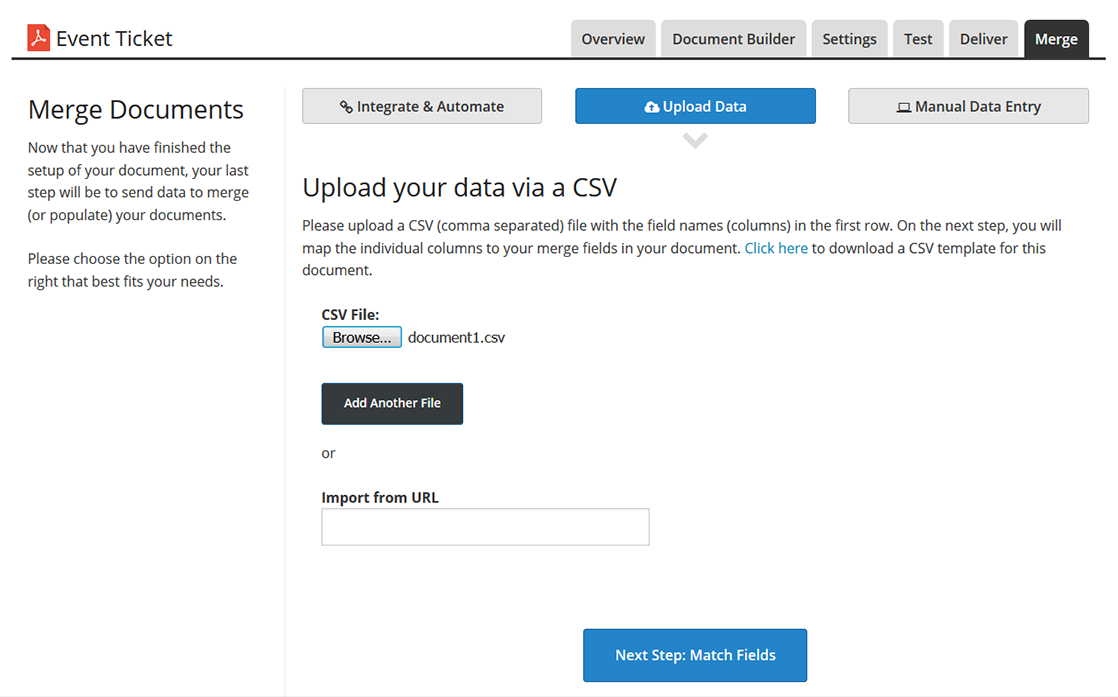Image resolution: width=1118 pixels, height=697 pixels.
Task: Switch to the Document Builder tab
Action: pos(733,39)
